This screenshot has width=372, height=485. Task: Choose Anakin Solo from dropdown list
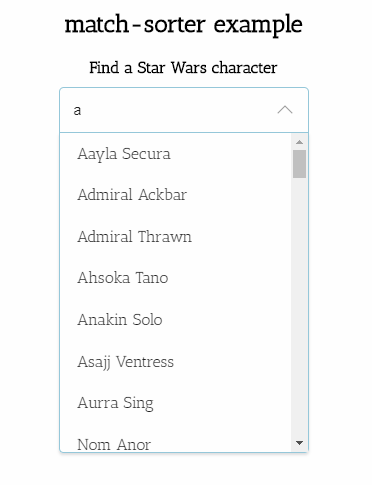[175, 320]
